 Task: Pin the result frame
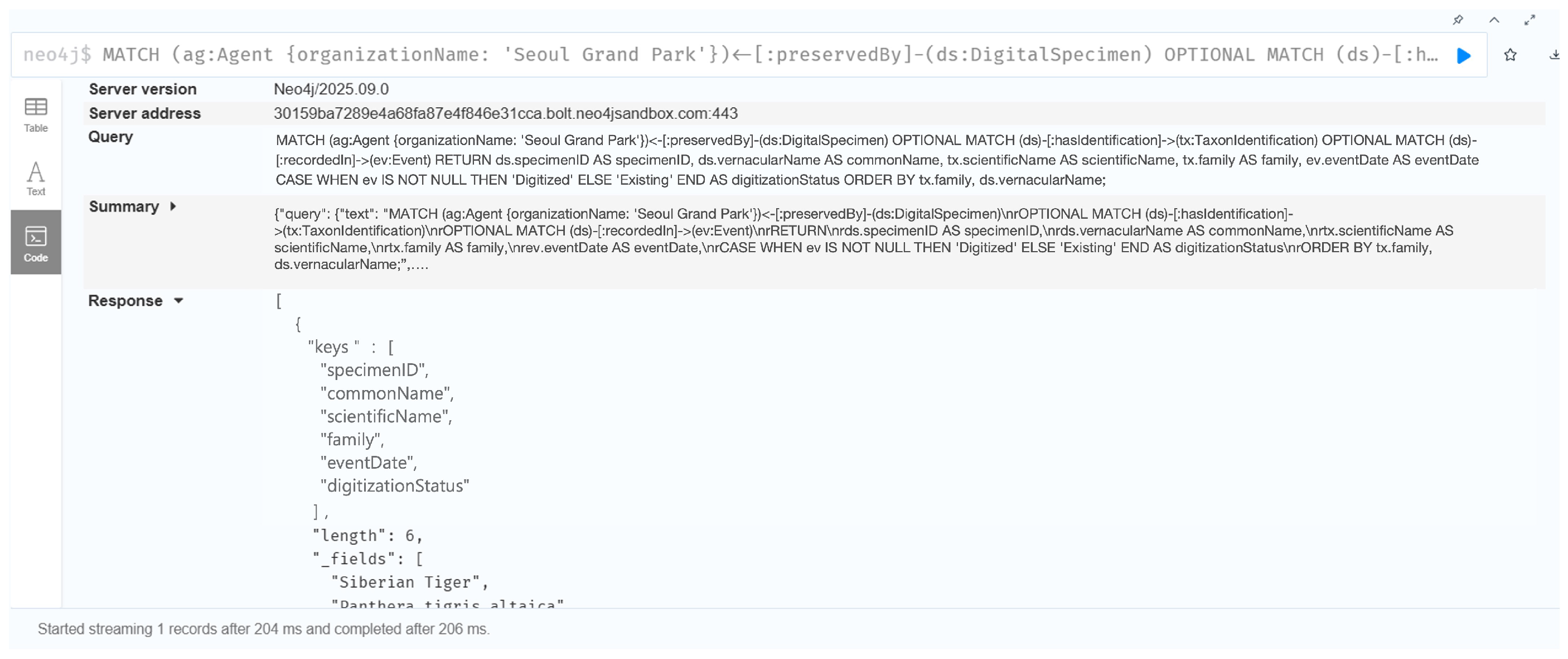click(x=1458, y=20)
